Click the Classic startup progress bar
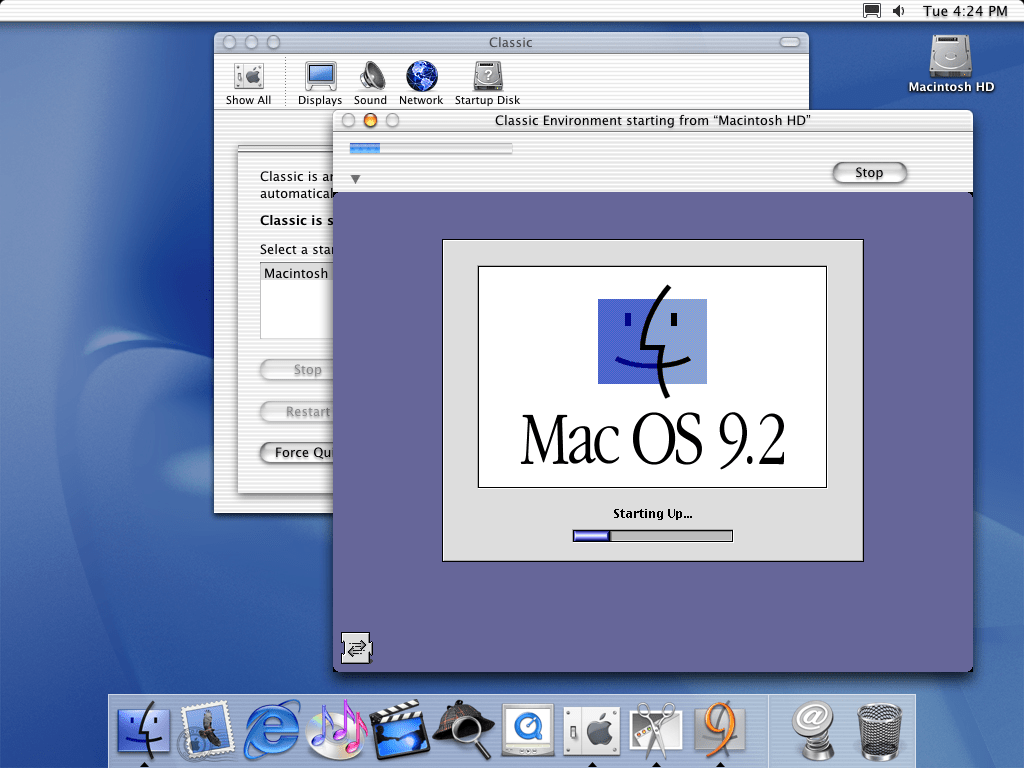The image size is (1024, 768). 431,148
